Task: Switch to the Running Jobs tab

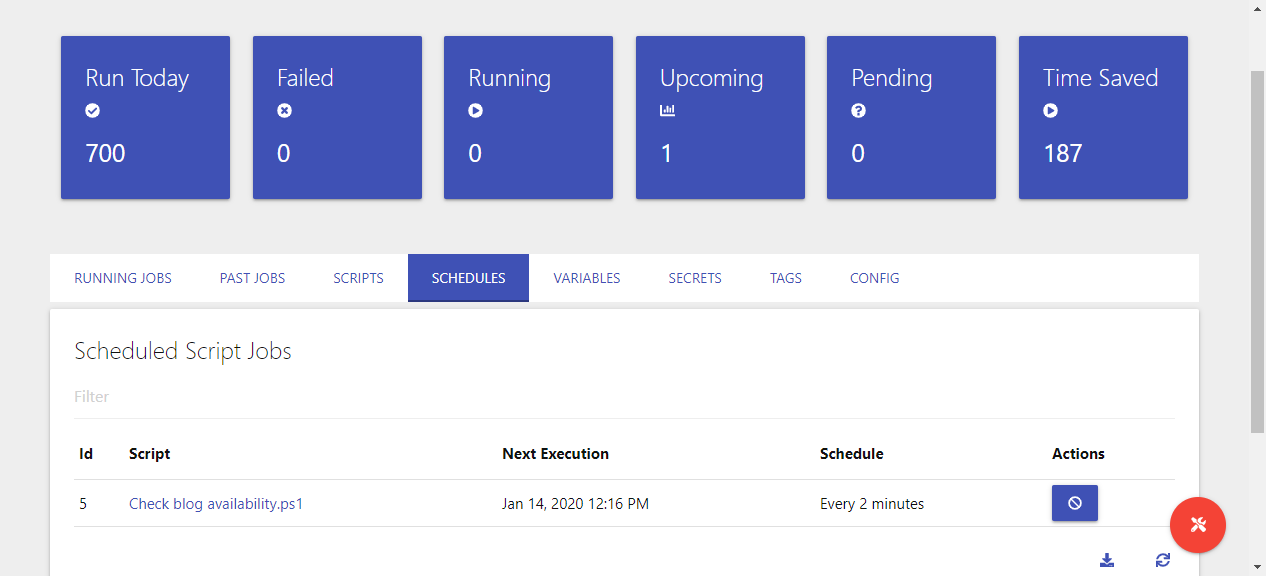Action: [123, 278]
